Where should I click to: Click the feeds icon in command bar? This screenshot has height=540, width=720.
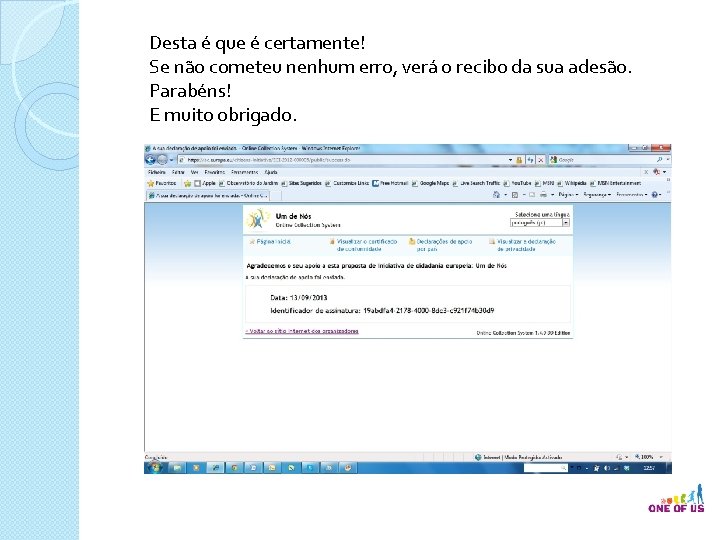(x=515, y=195)
